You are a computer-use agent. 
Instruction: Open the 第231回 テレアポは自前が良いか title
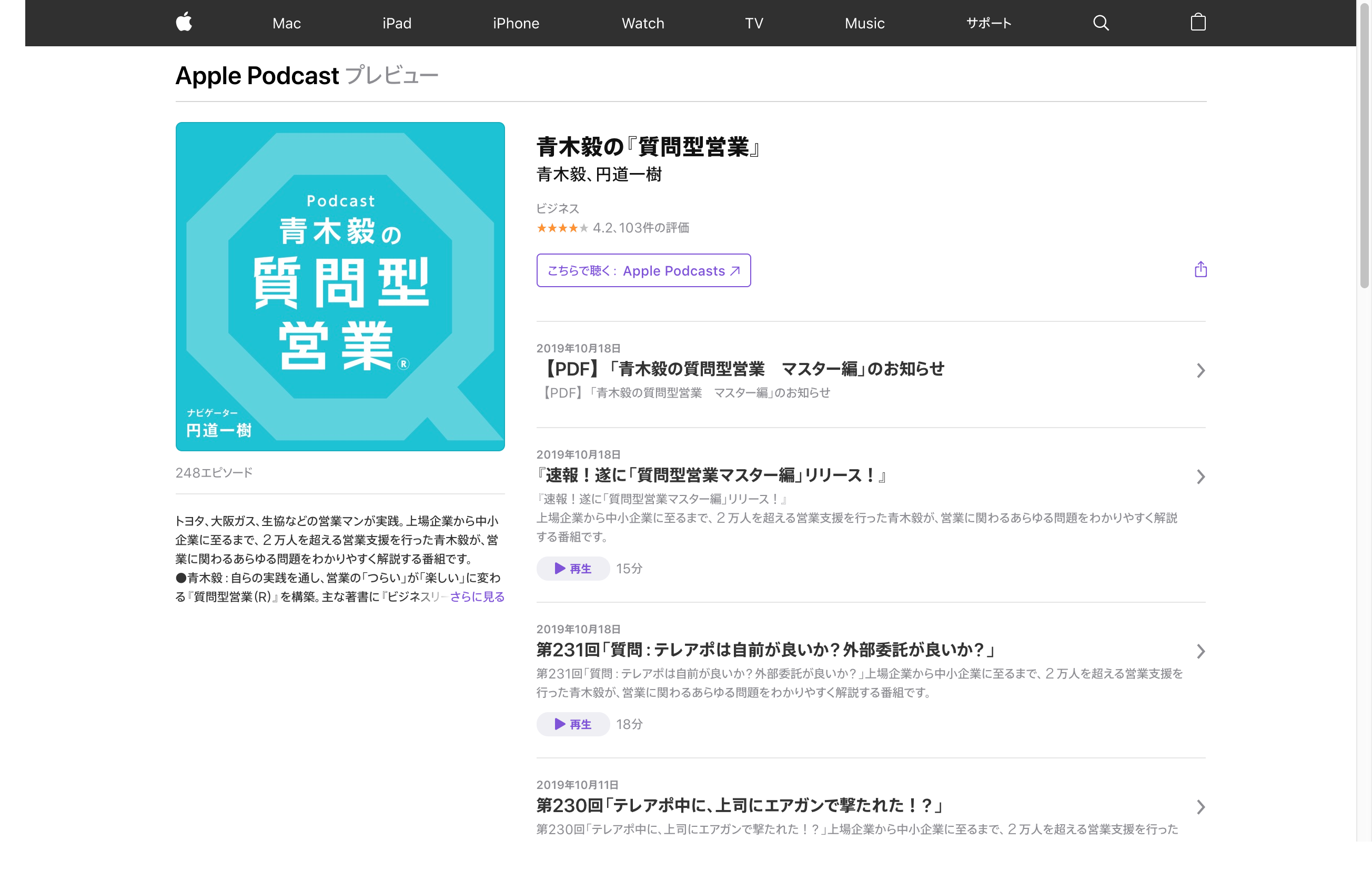coord(765,650)
